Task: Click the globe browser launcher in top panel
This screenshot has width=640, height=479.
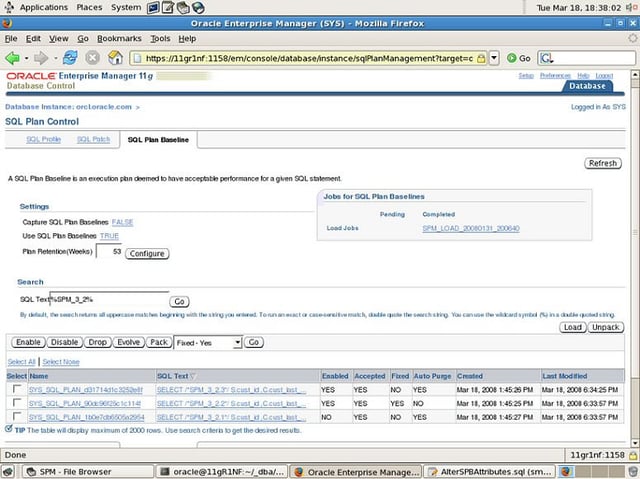Action: click(198, 7)
